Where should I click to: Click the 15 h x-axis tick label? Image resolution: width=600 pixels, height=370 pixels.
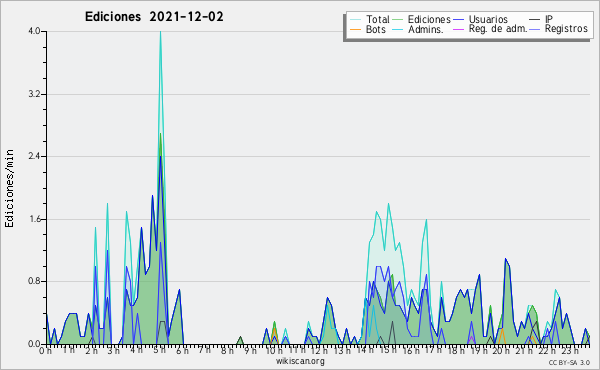point(387,350)
